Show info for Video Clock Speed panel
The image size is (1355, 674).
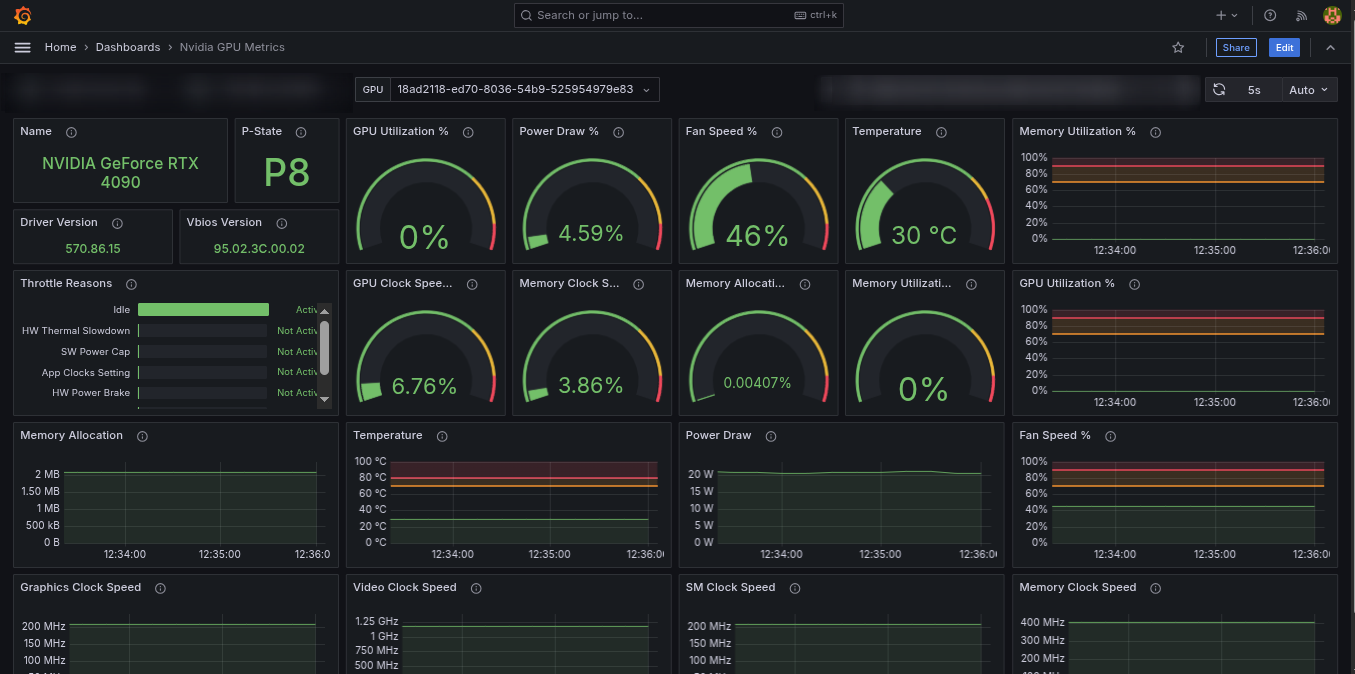pyautogui.click(x=476, y=588)
